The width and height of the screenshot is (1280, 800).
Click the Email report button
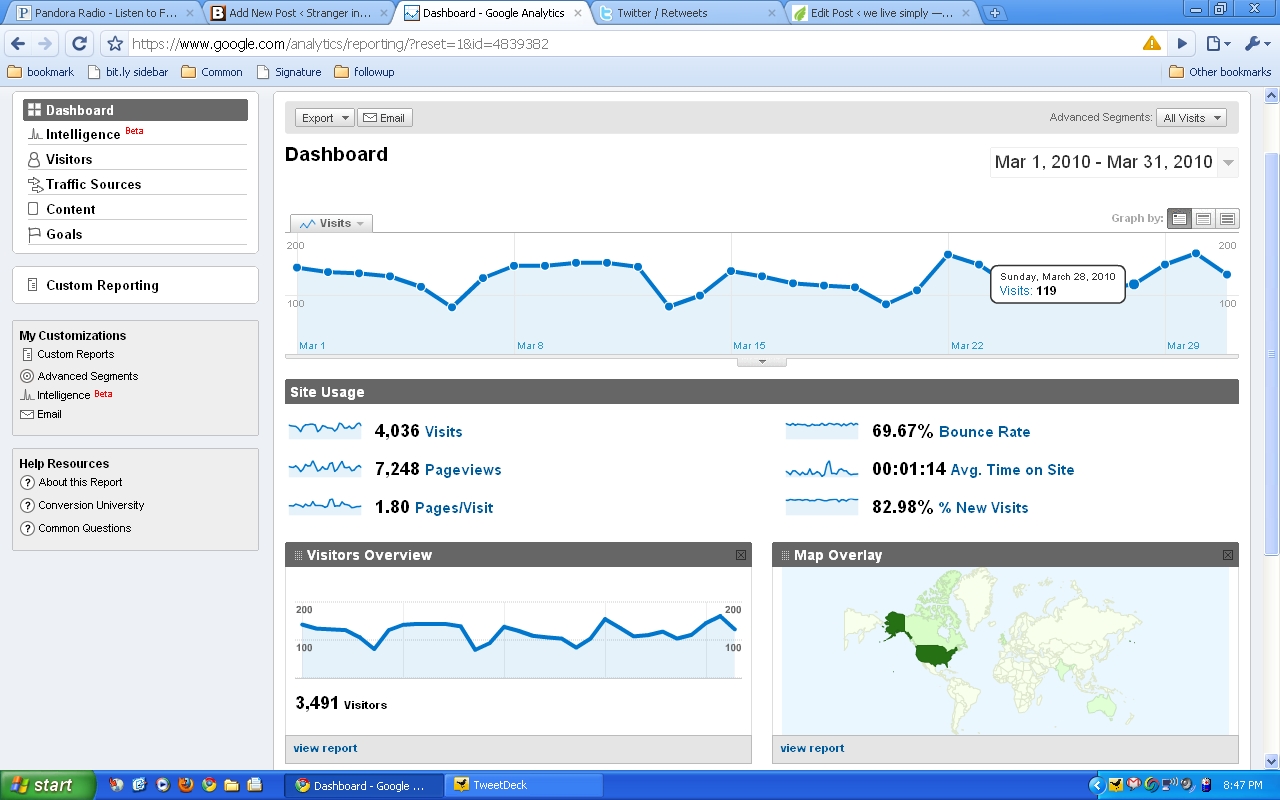click(384, 118)
